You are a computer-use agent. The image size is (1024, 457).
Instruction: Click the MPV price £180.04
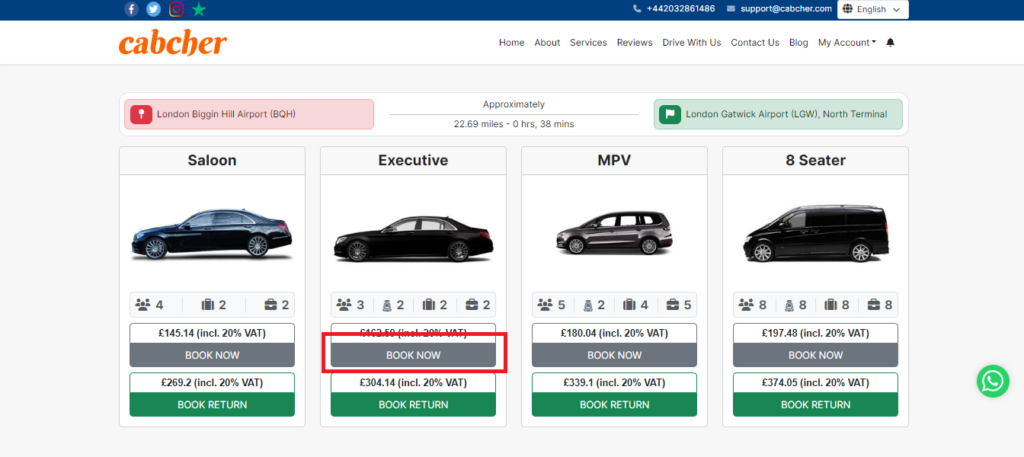coord(615,333)
